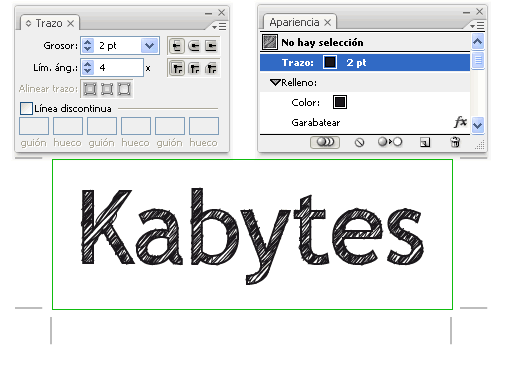
Task: Click the 2 pt value in Trazo row
Action: click(356, 63)
